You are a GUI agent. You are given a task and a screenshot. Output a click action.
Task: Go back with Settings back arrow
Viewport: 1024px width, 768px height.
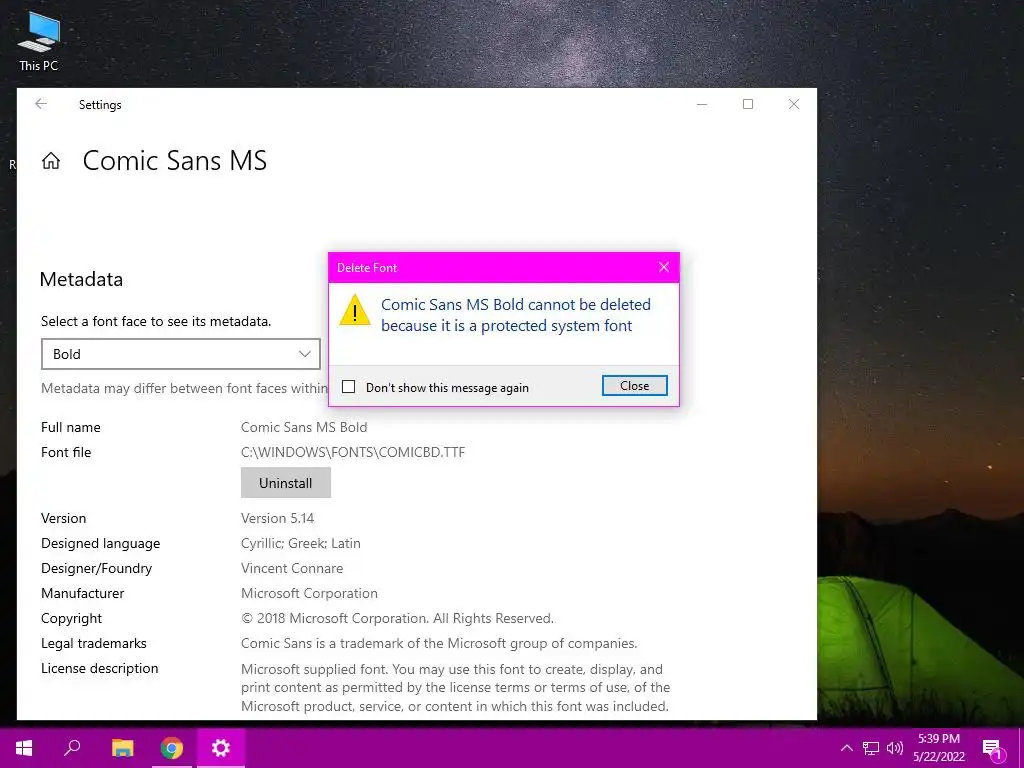(41, 104)
